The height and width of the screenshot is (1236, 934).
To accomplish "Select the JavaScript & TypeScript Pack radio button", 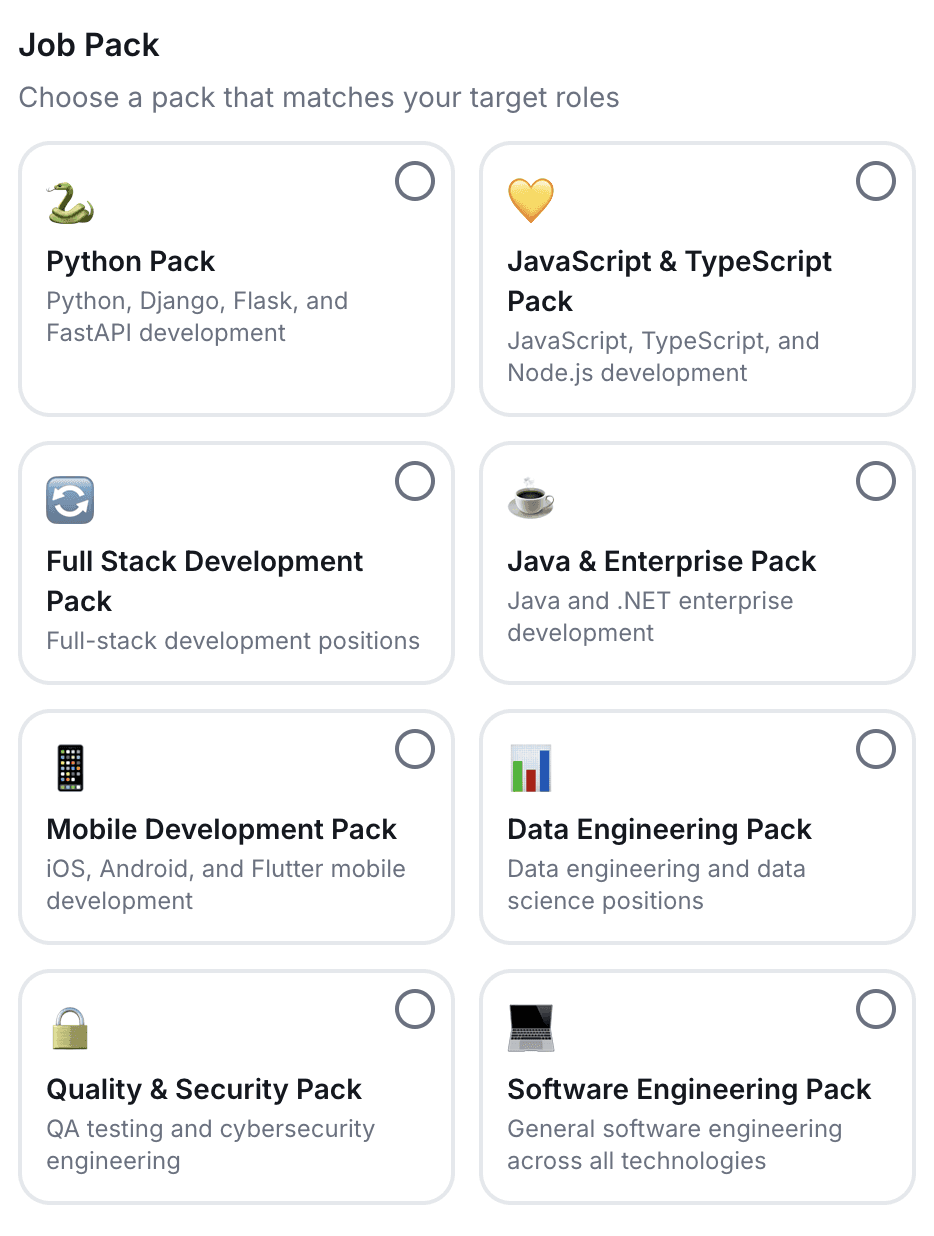I will pyautogui.click(x=876, y=182).
